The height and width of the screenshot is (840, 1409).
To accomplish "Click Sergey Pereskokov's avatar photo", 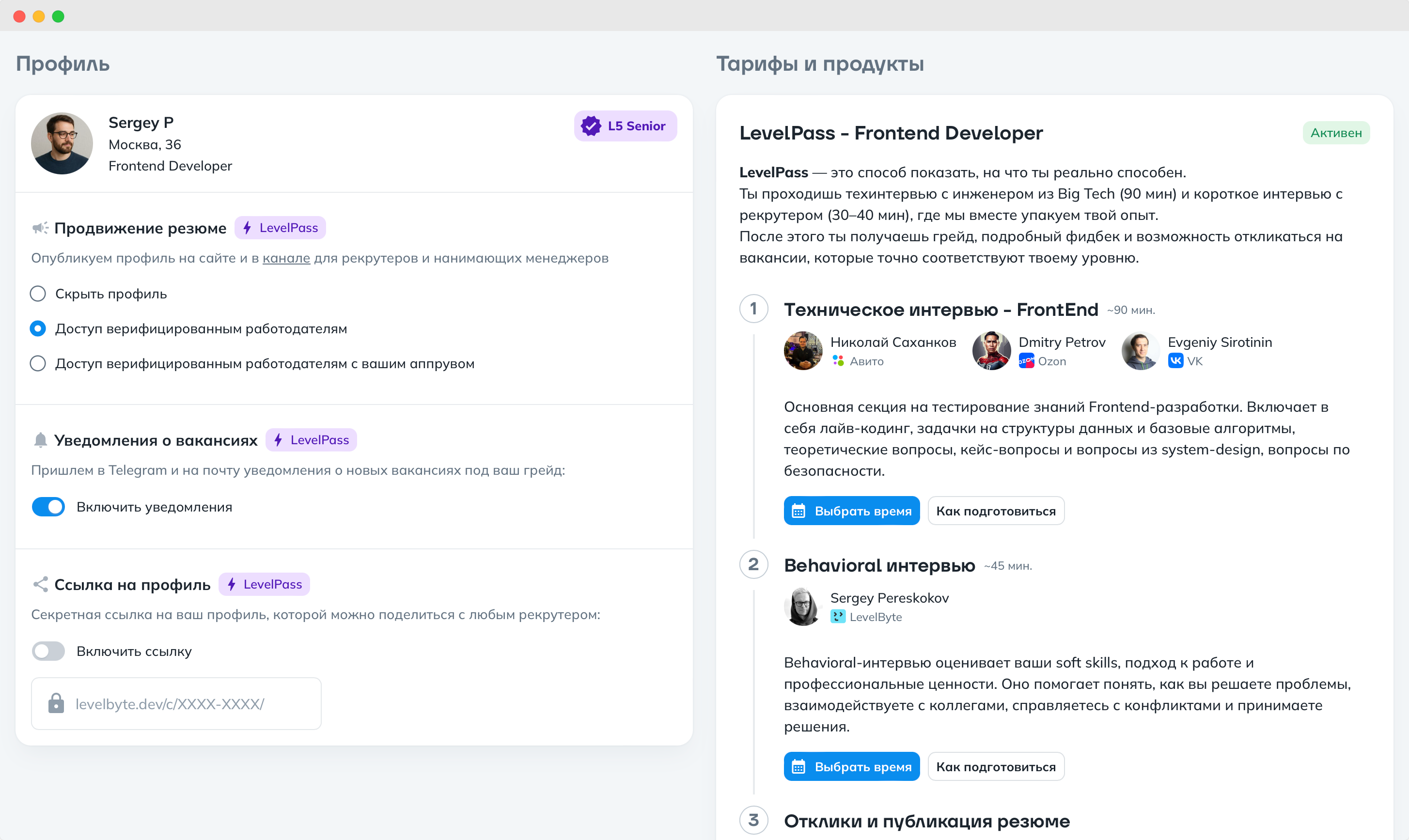I will tap(803, 606).
